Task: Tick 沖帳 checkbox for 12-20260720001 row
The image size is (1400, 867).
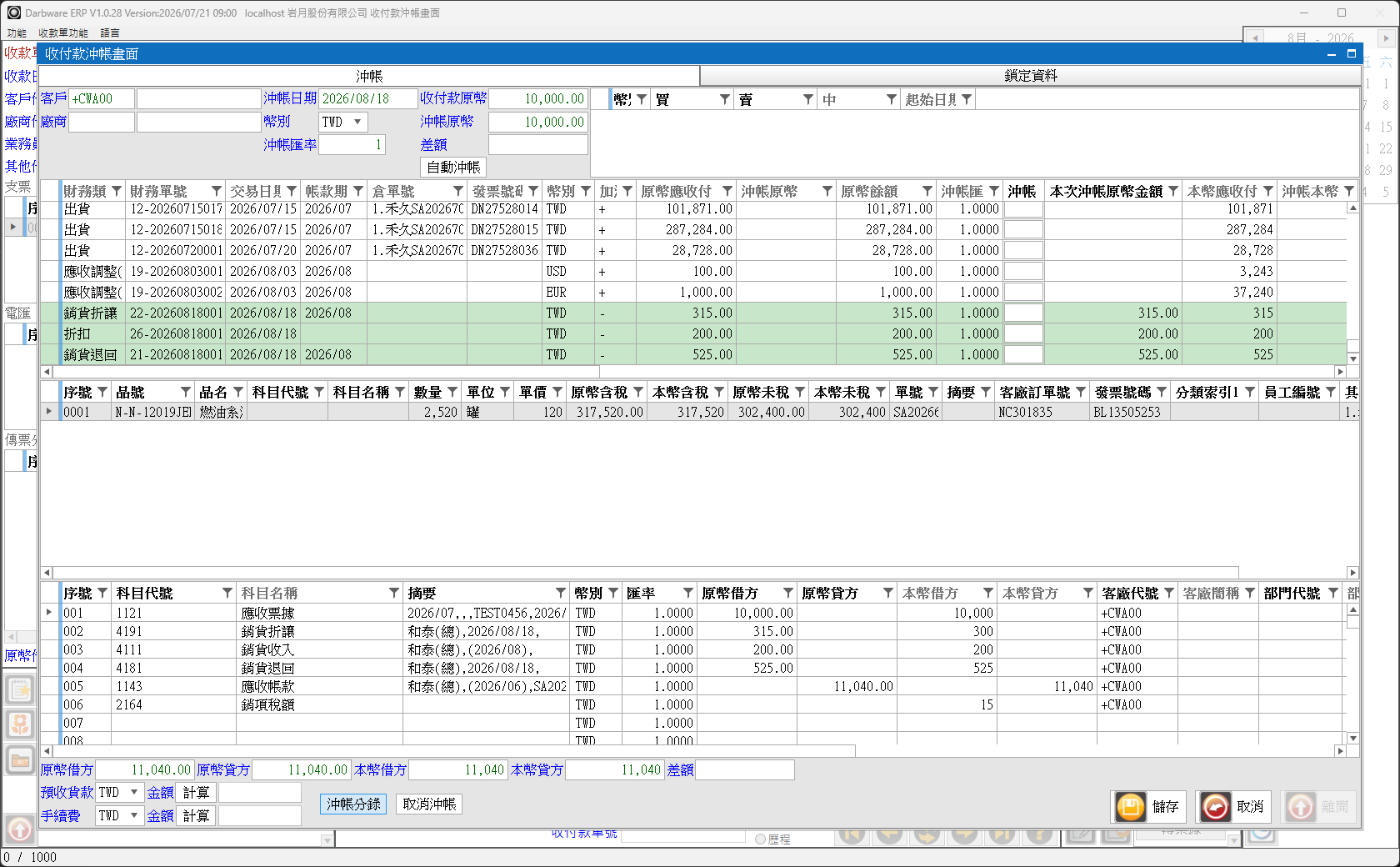Action: pos(1023,250)
